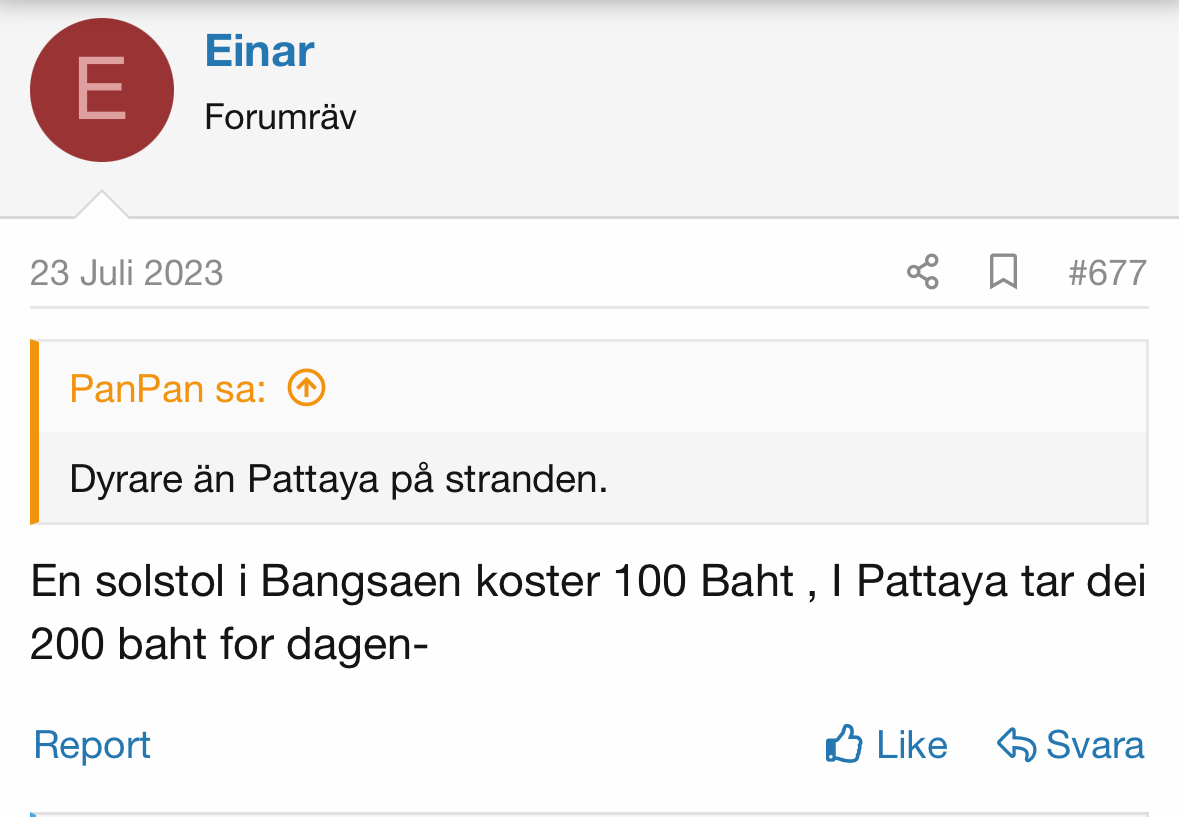Click the Svara reply arrow icon
This screenshot has height=817, width=1179.
coord(1016,745)
